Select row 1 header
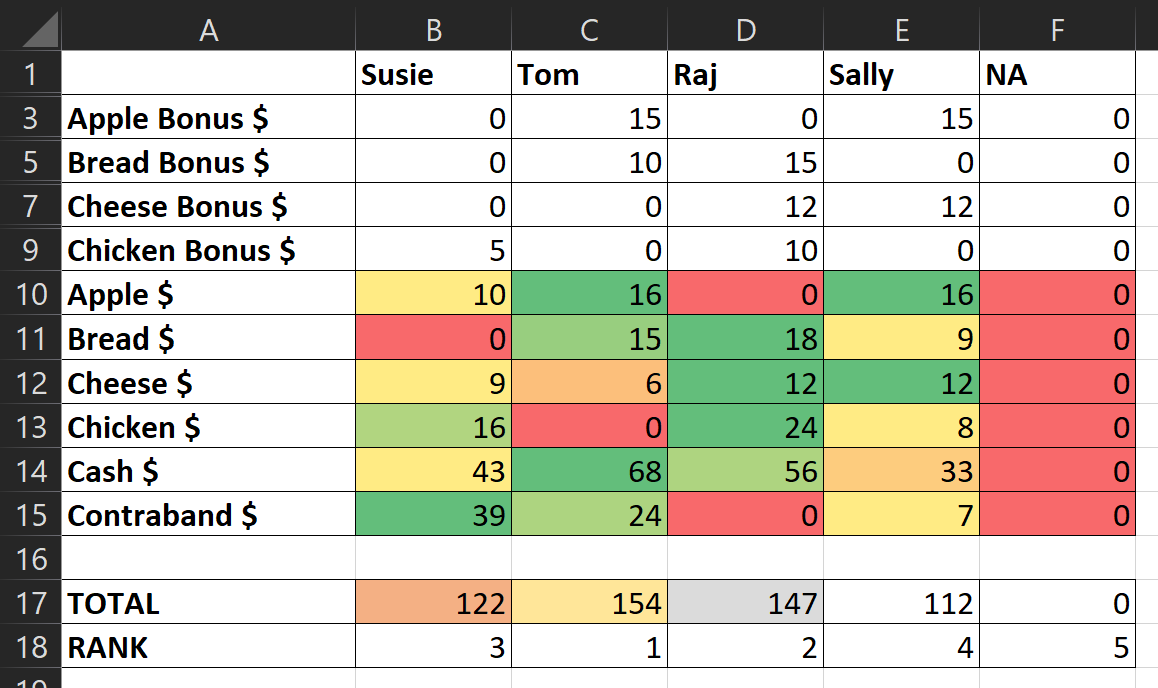This screenshot has height=688, width=1158. (x=30, y=73)
